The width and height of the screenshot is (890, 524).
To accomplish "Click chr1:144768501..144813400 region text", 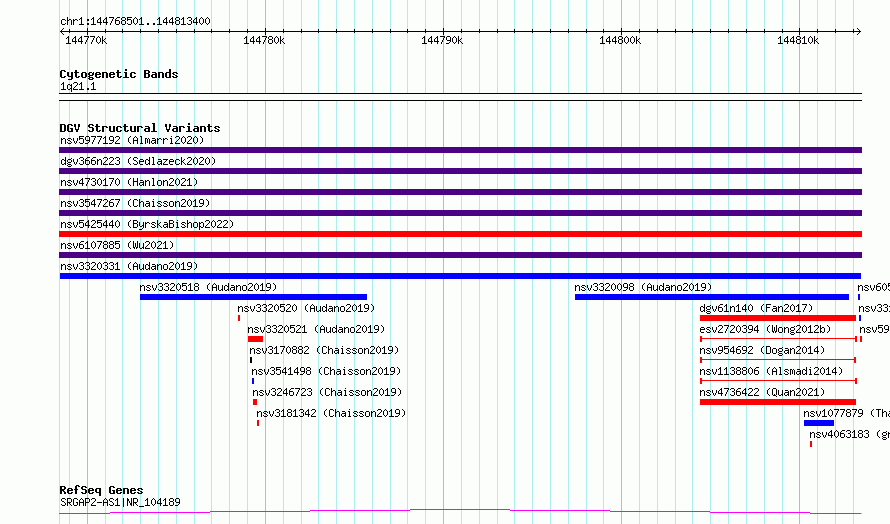I will point(135,21).
